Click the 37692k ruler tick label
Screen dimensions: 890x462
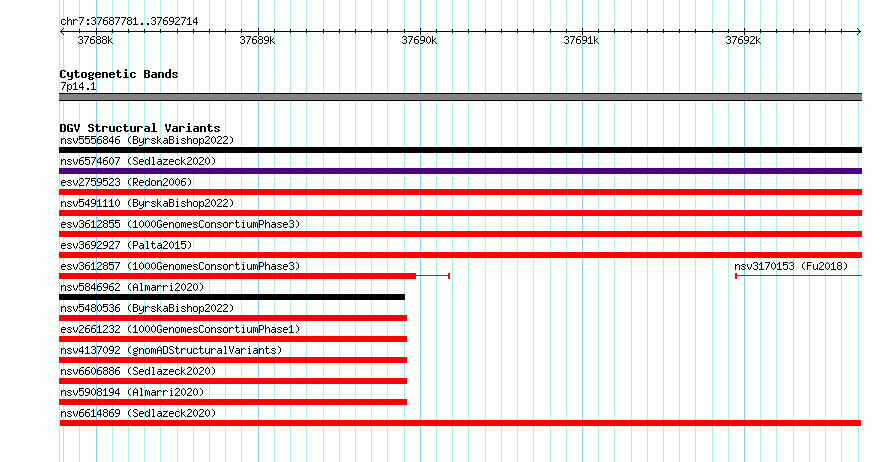click(743, 41)
